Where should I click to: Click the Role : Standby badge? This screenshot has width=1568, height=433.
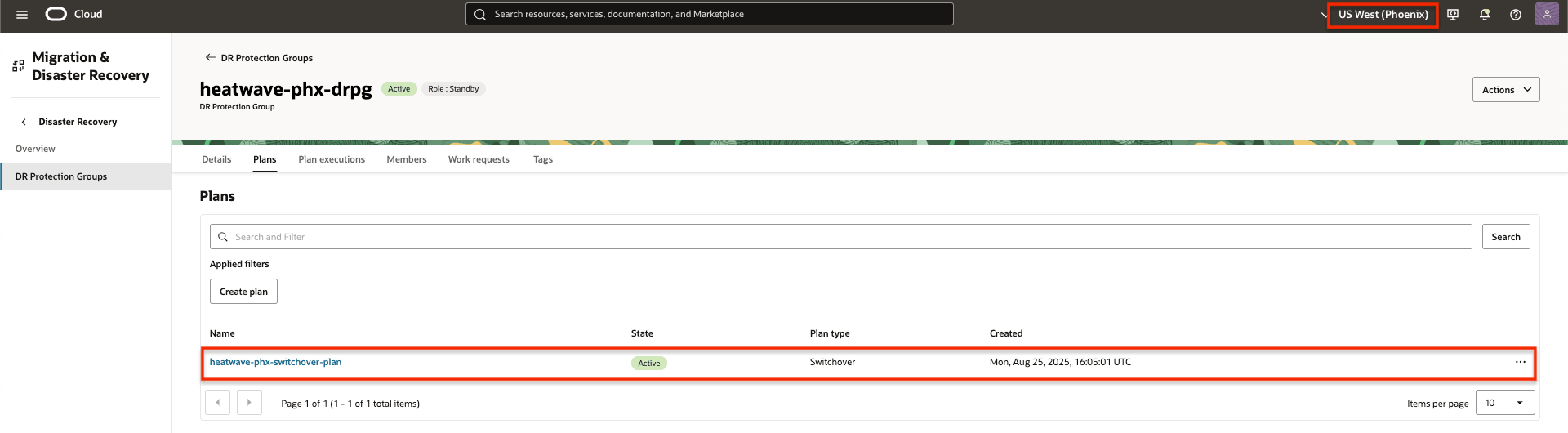(453, 89)
